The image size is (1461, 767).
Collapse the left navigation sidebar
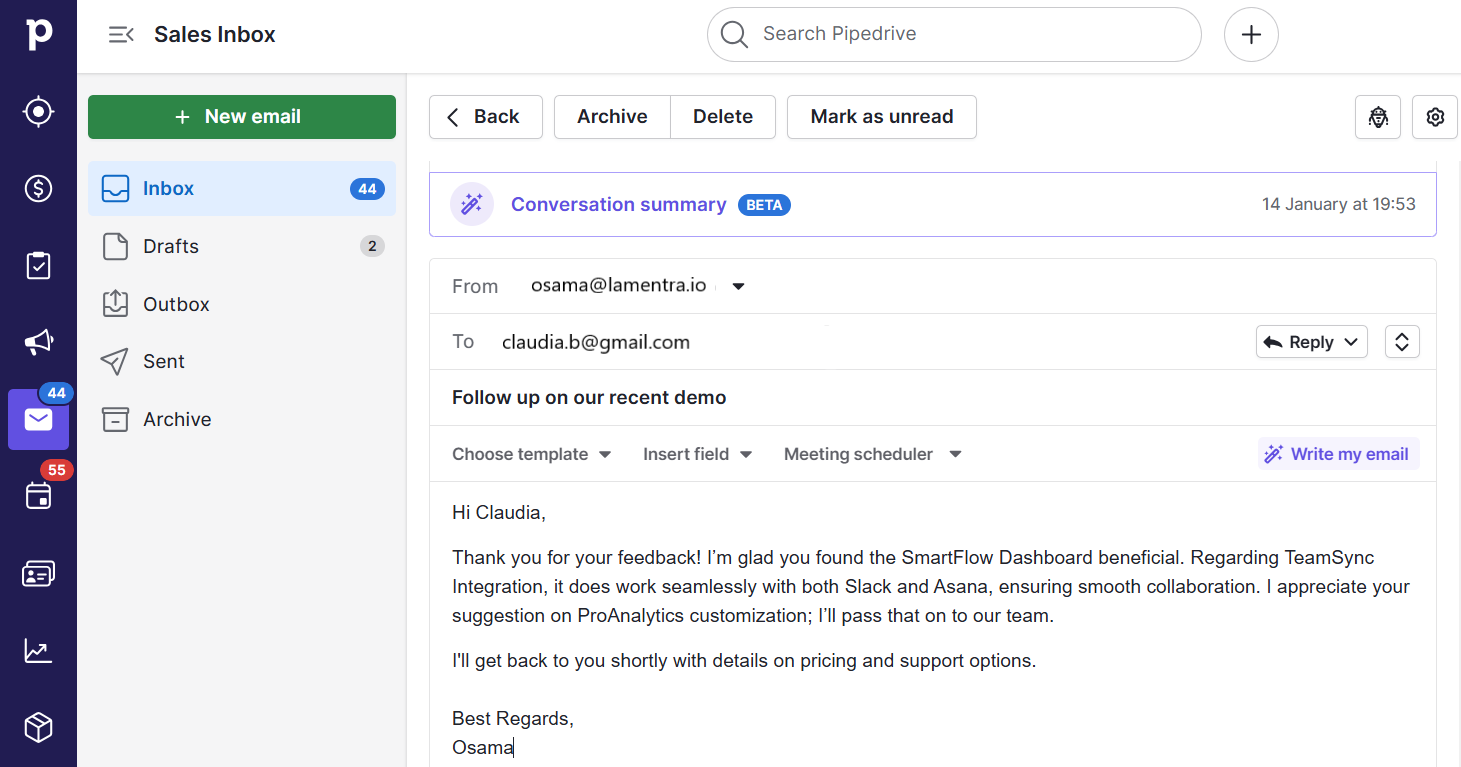(x=120, y=33)
